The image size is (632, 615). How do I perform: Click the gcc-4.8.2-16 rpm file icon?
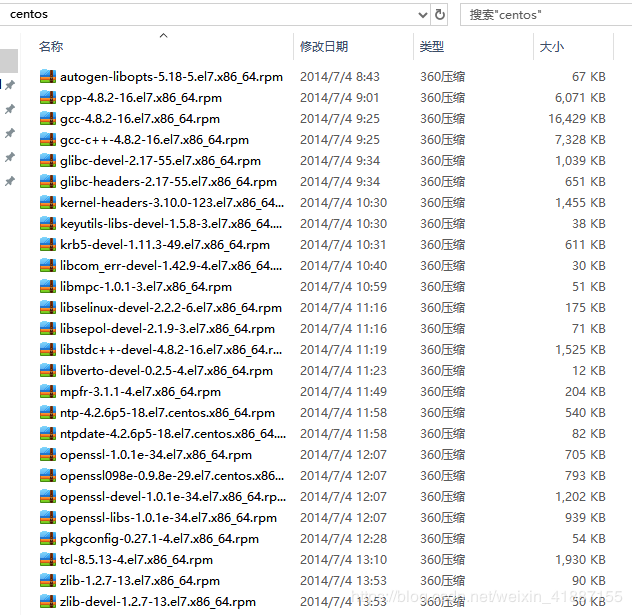[x=48, y=118]
